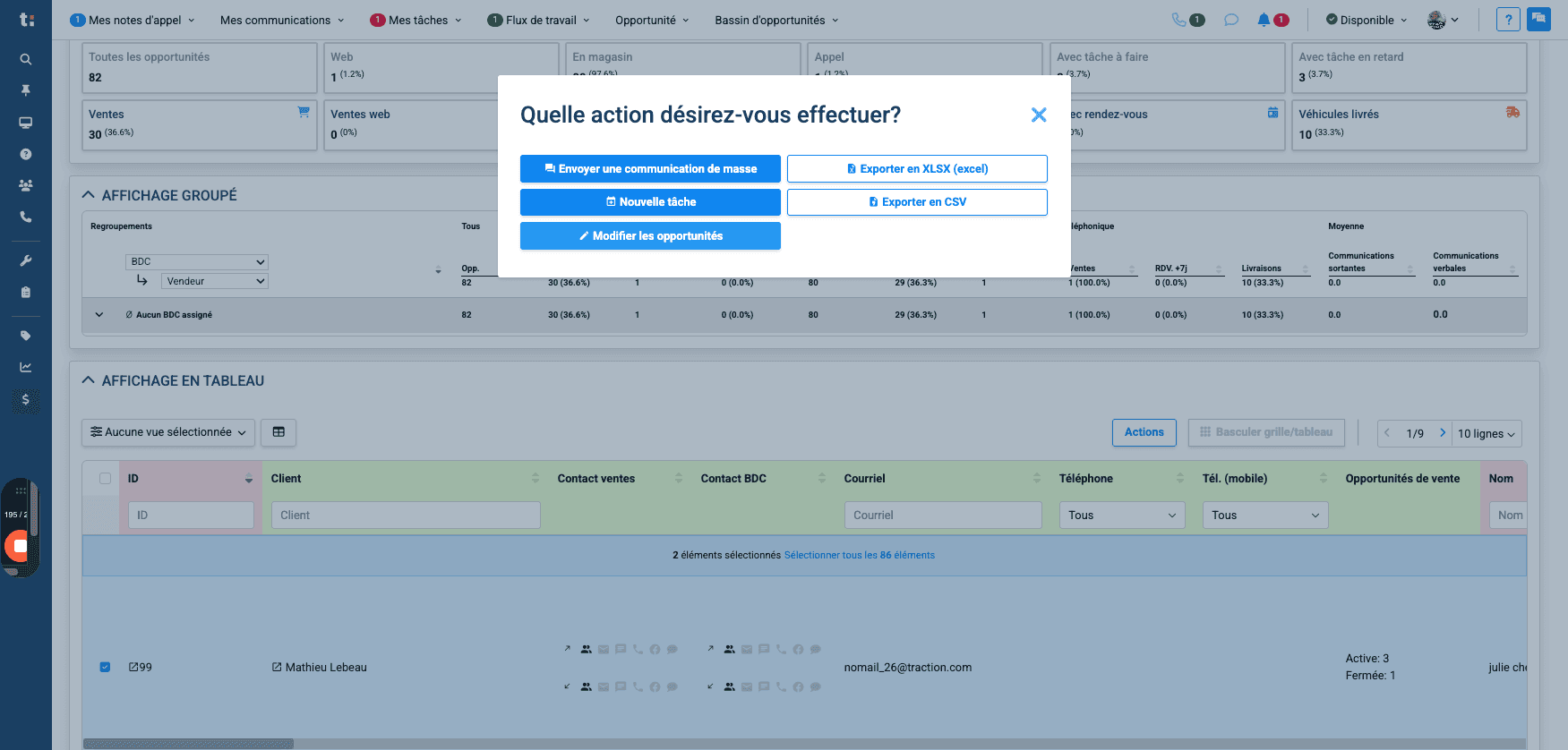Viewport: 1568px width, 750px height.
Task: Collapse the AFFICHAGE GROUPÉ section
Action: 88,195
